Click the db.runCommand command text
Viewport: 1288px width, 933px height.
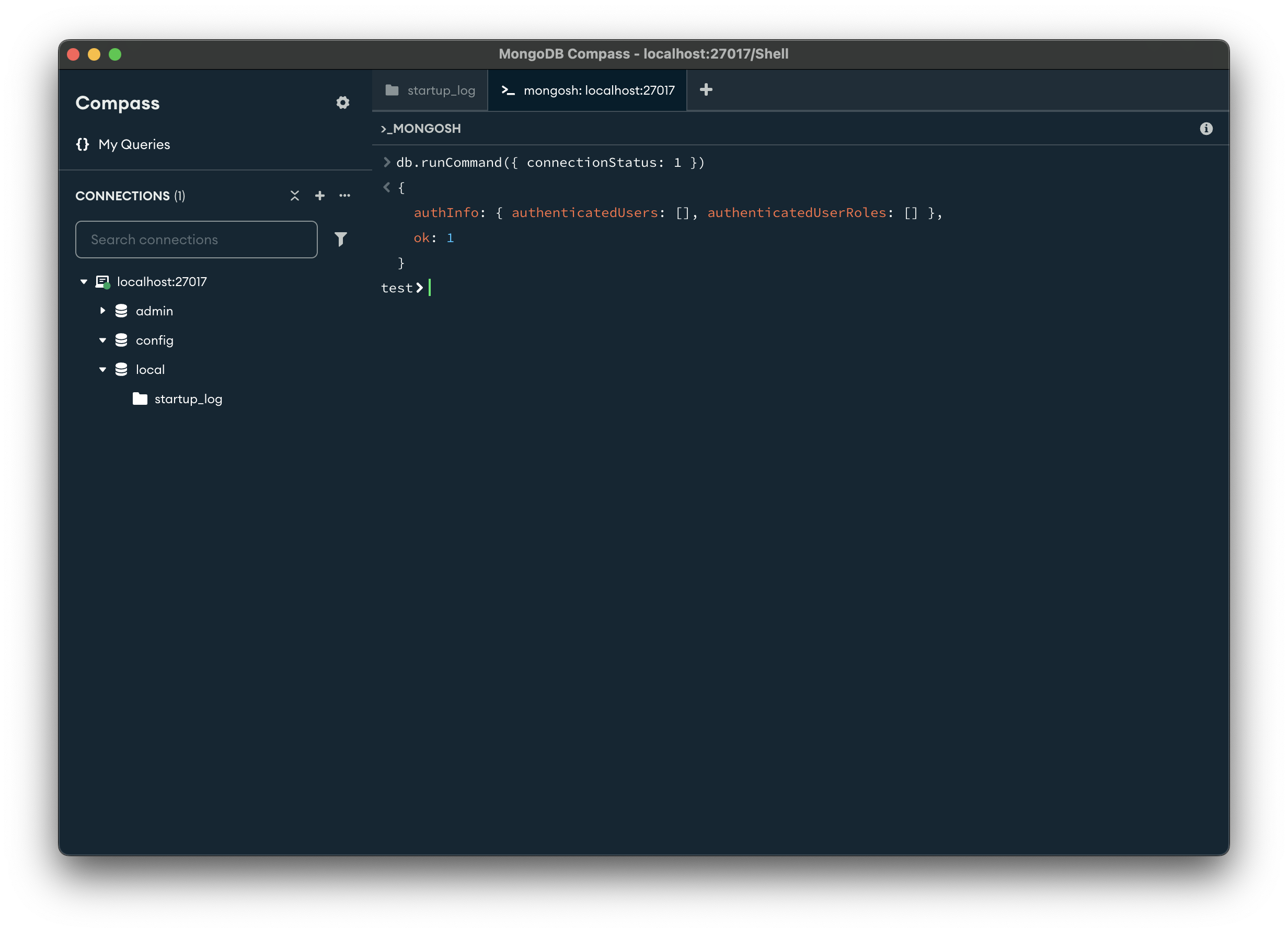[x=550, y=163]
